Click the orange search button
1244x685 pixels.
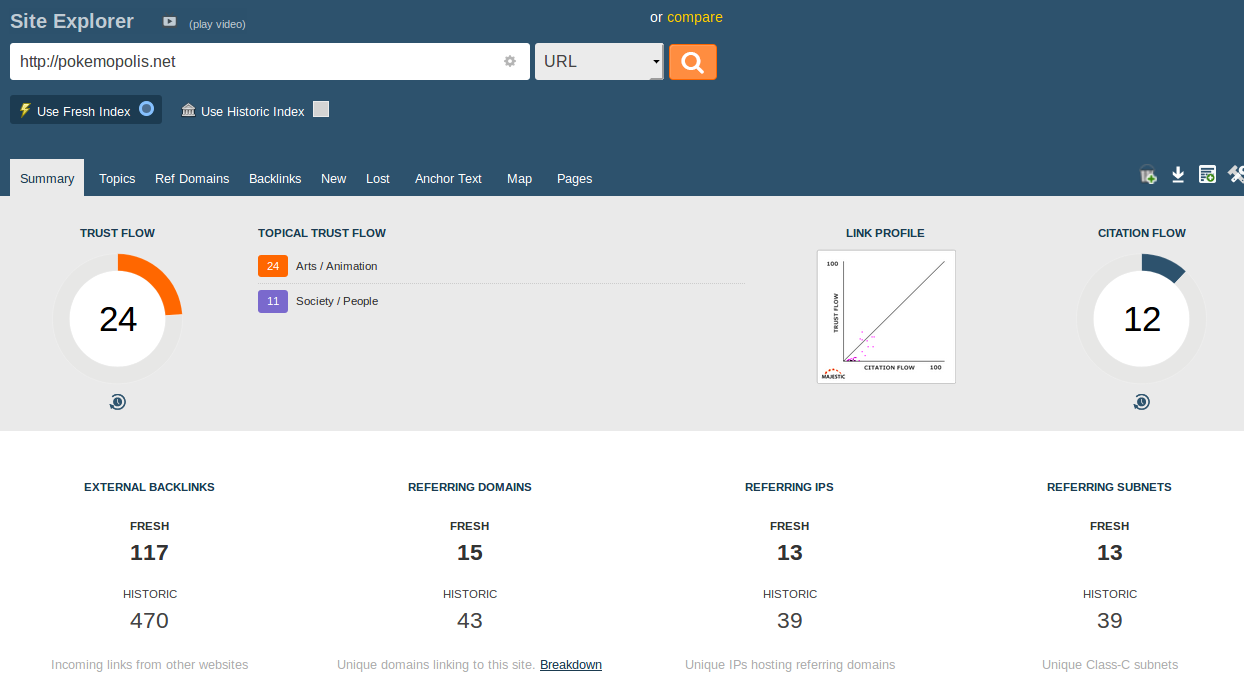[x=692, y=62]
